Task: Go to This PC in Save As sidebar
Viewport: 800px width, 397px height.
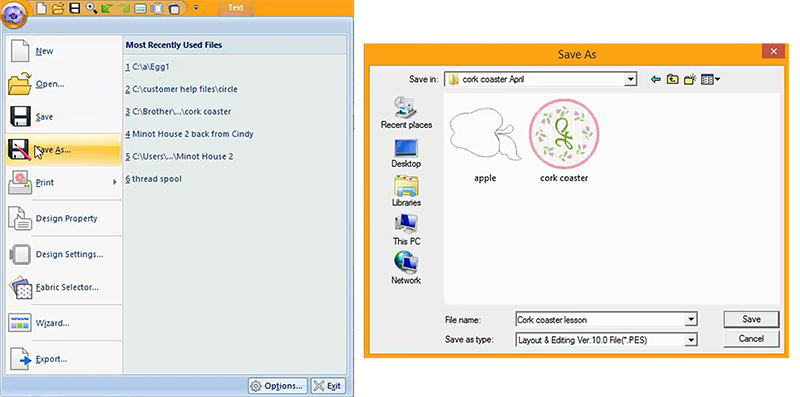Action: pyautogui.click(x=406, y=230)
